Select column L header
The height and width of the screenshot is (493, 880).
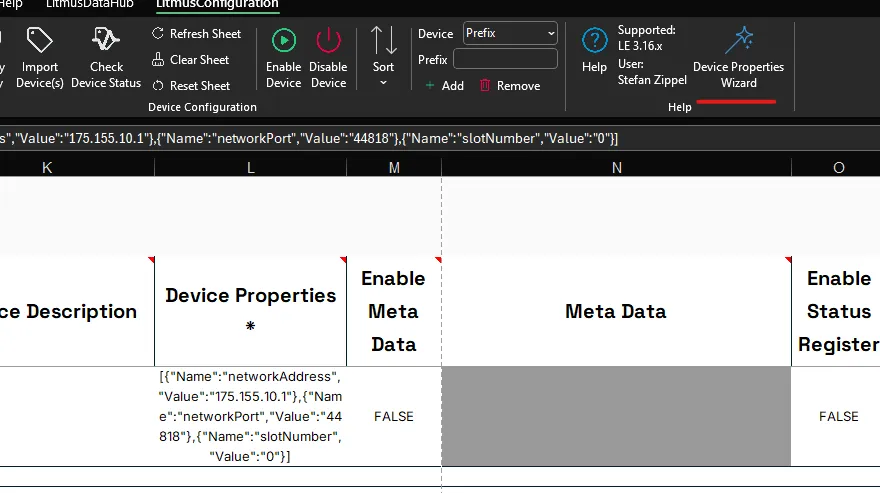tap(250, 168)
